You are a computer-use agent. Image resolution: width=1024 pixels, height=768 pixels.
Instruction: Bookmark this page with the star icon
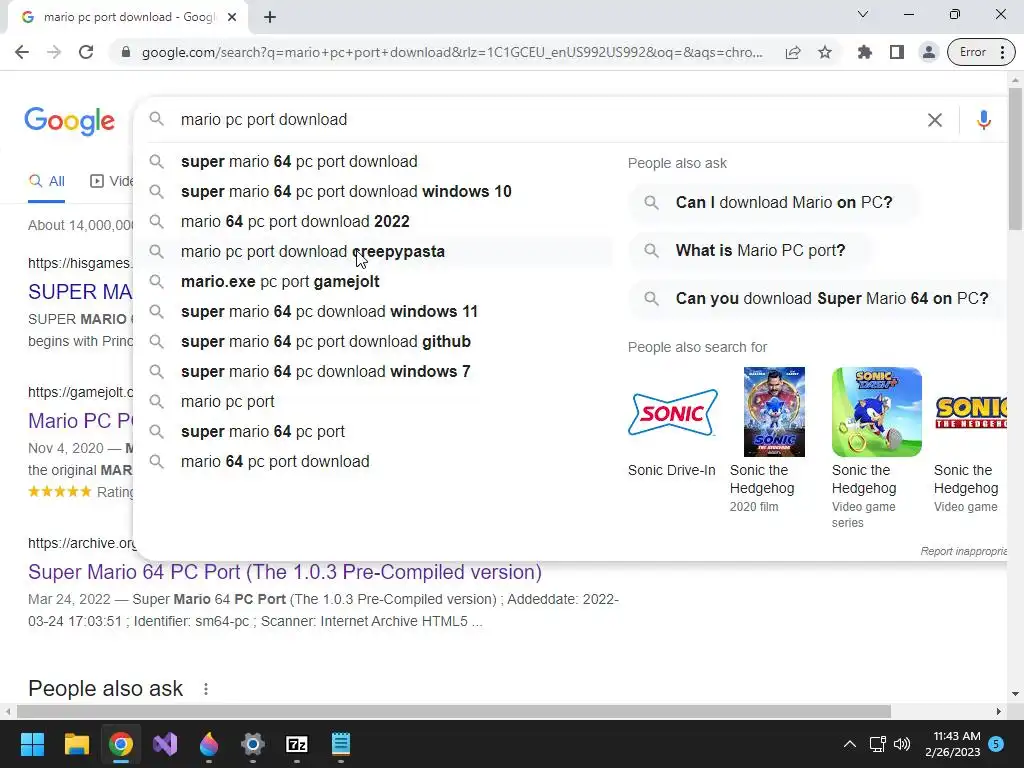pyautogui.click(x=825, y=52)
